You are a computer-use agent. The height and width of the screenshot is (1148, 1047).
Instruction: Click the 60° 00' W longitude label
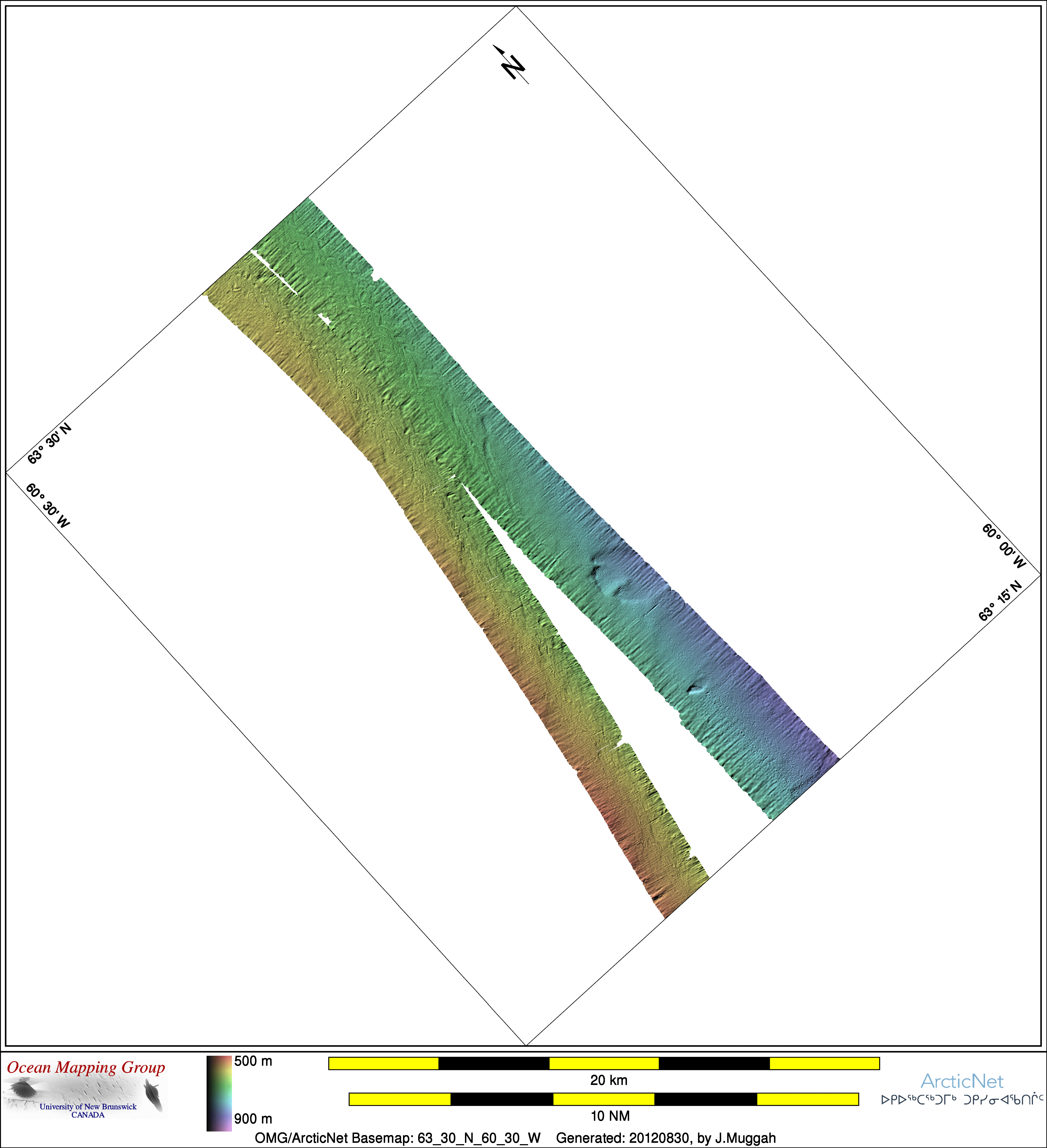(x=1004, y=546)
